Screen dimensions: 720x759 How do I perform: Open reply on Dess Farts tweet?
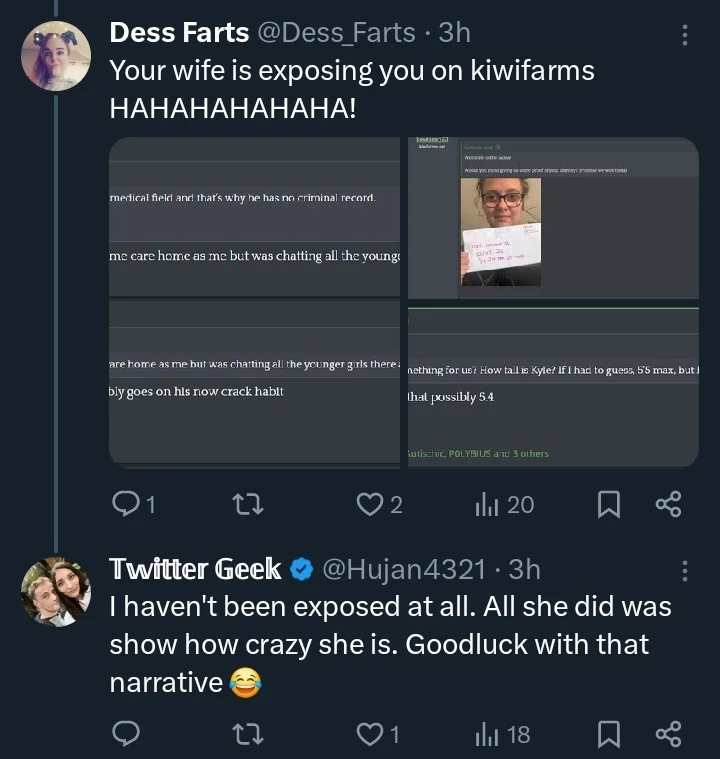tap(134, 504)
